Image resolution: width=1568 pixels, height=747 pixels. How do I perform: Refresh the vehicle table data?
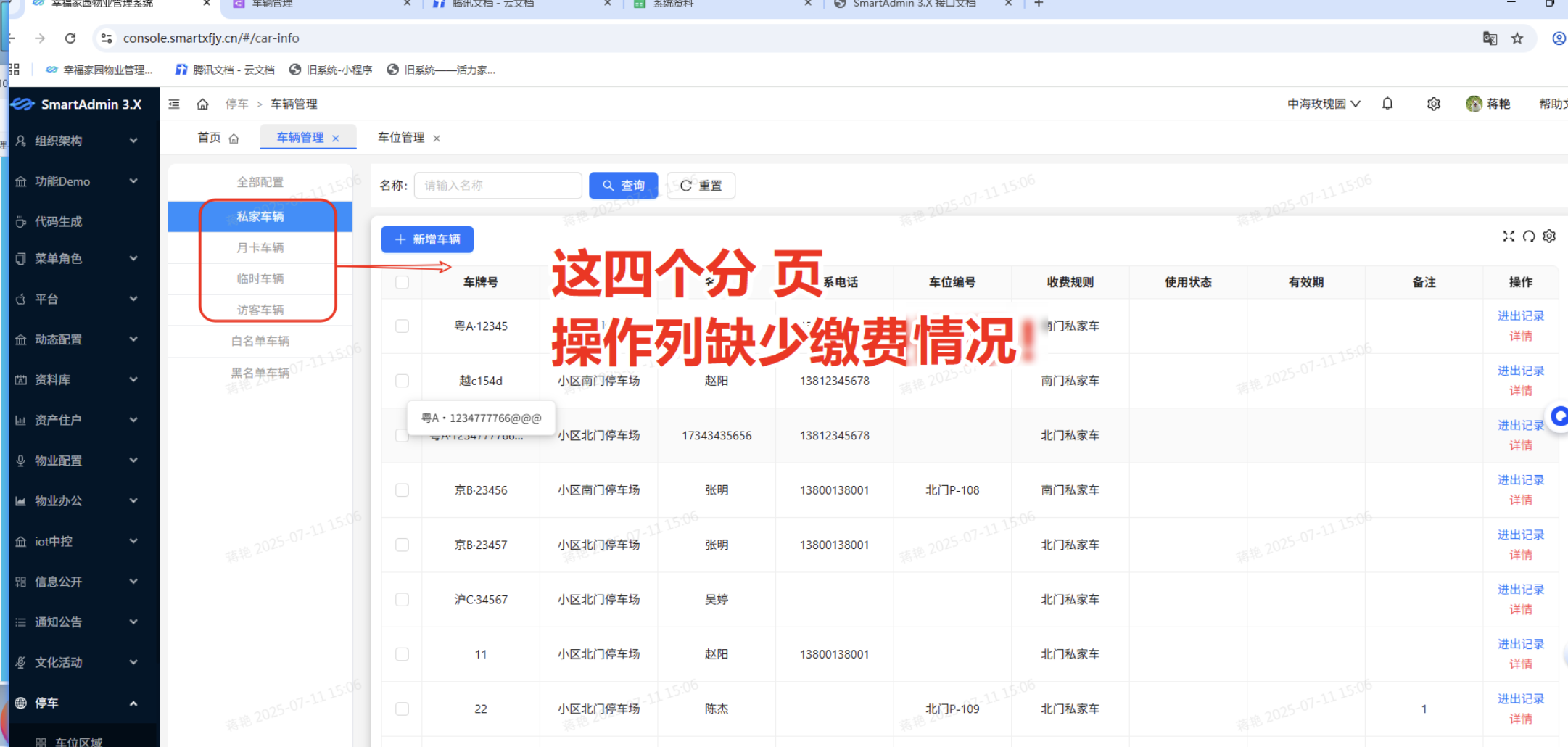[1530, 236]
